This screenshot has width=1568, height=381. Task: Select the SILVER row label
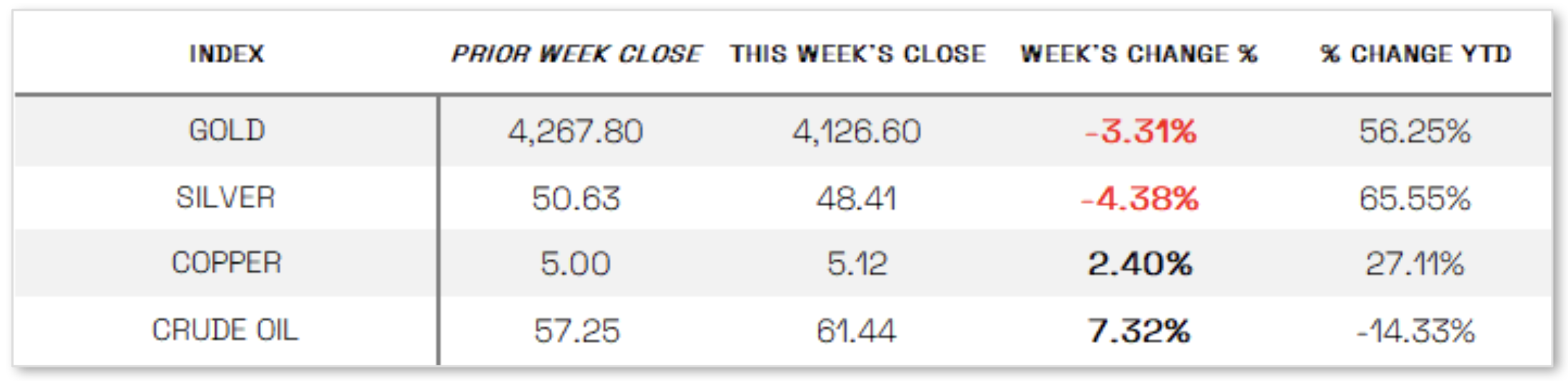coord(225,198)
